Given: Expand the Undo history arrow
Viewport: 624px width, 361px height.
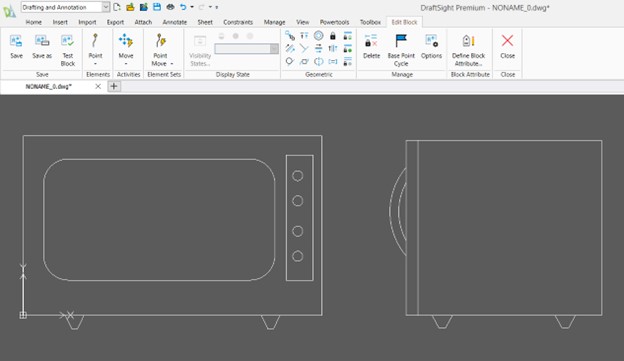Looking at the screenshot, I should point(192,7).
